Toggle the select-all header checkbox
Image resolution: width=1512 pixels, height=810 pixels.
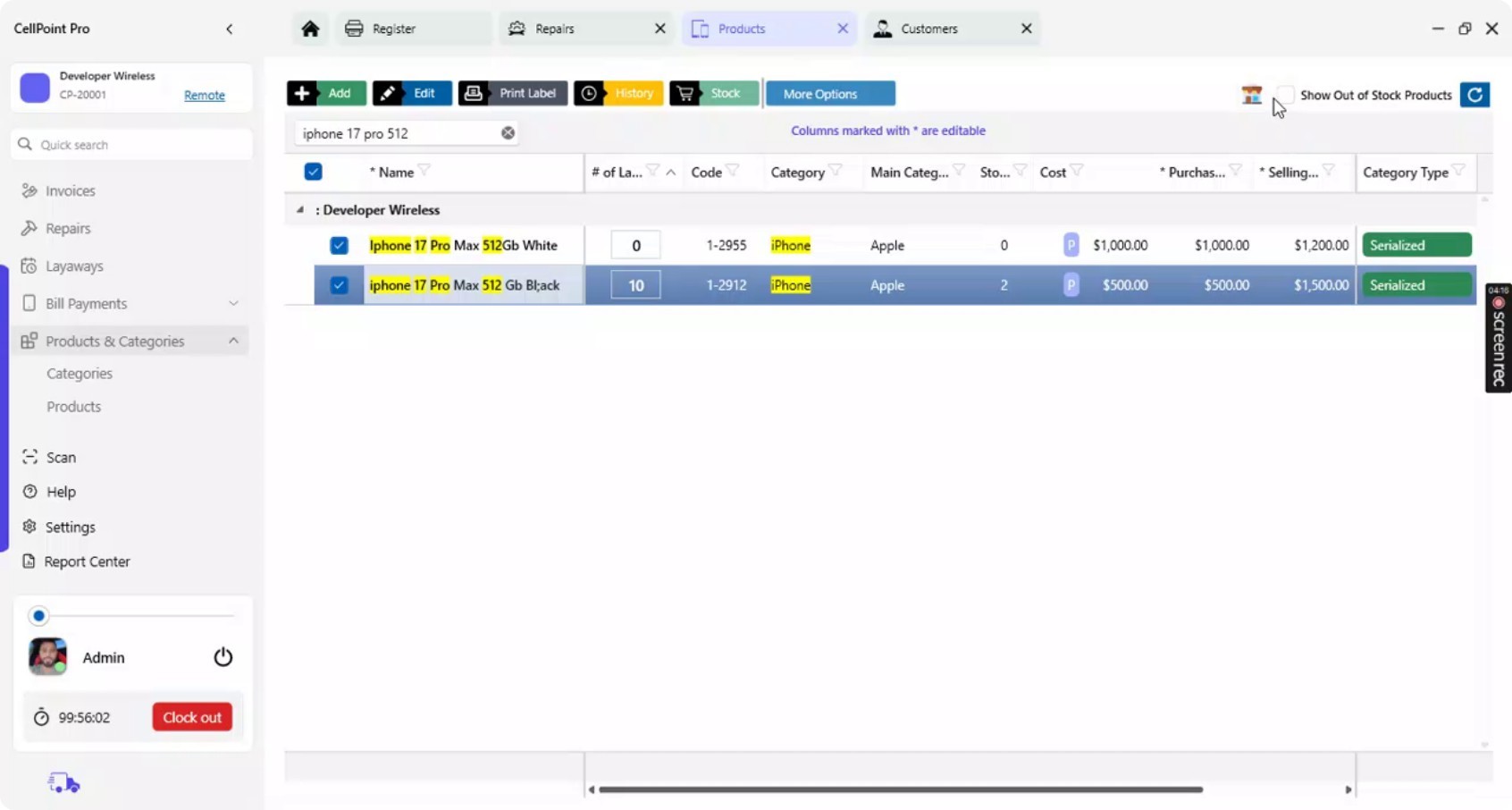click(313, 172)
